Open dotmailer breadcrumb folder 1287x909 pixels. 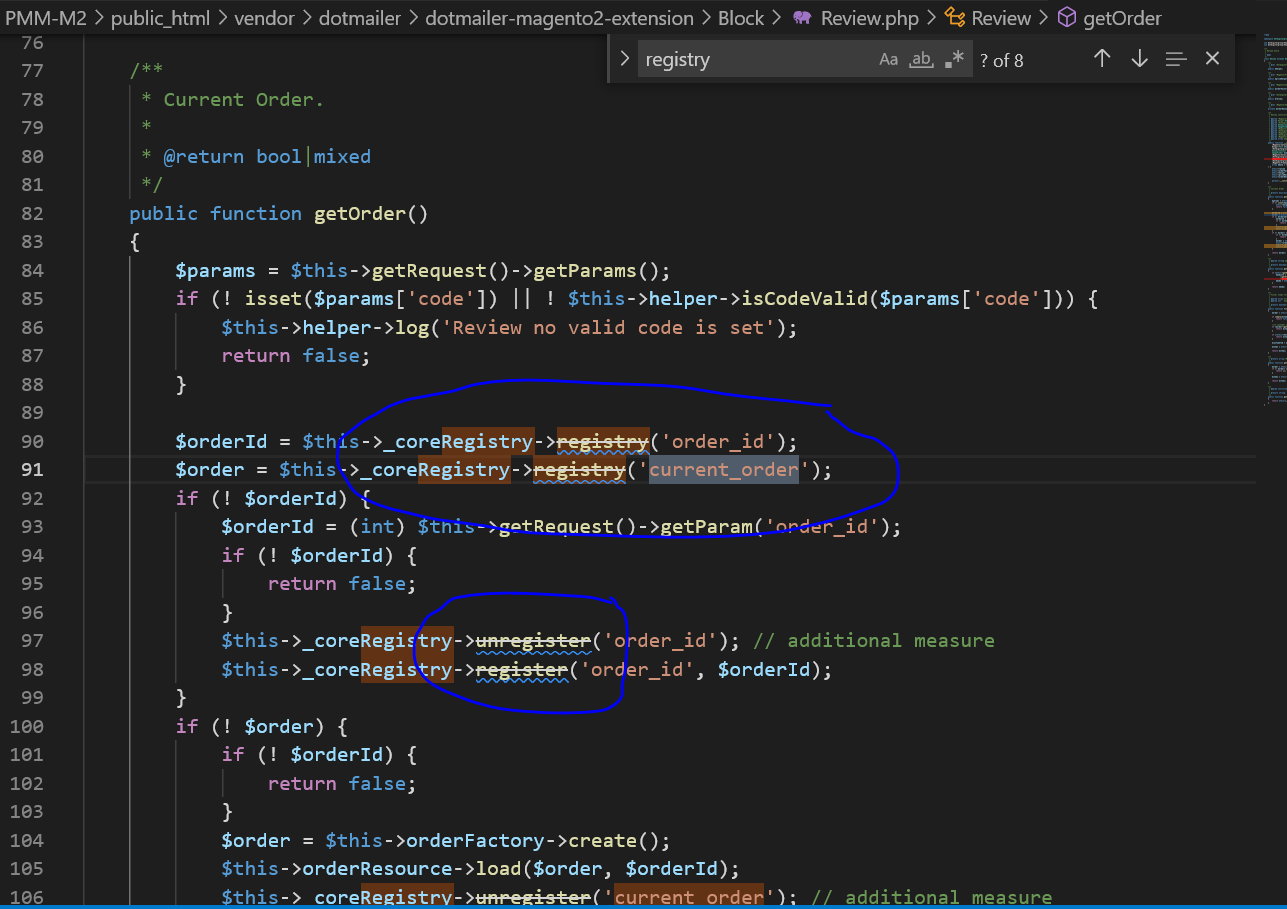coord(360,18)
